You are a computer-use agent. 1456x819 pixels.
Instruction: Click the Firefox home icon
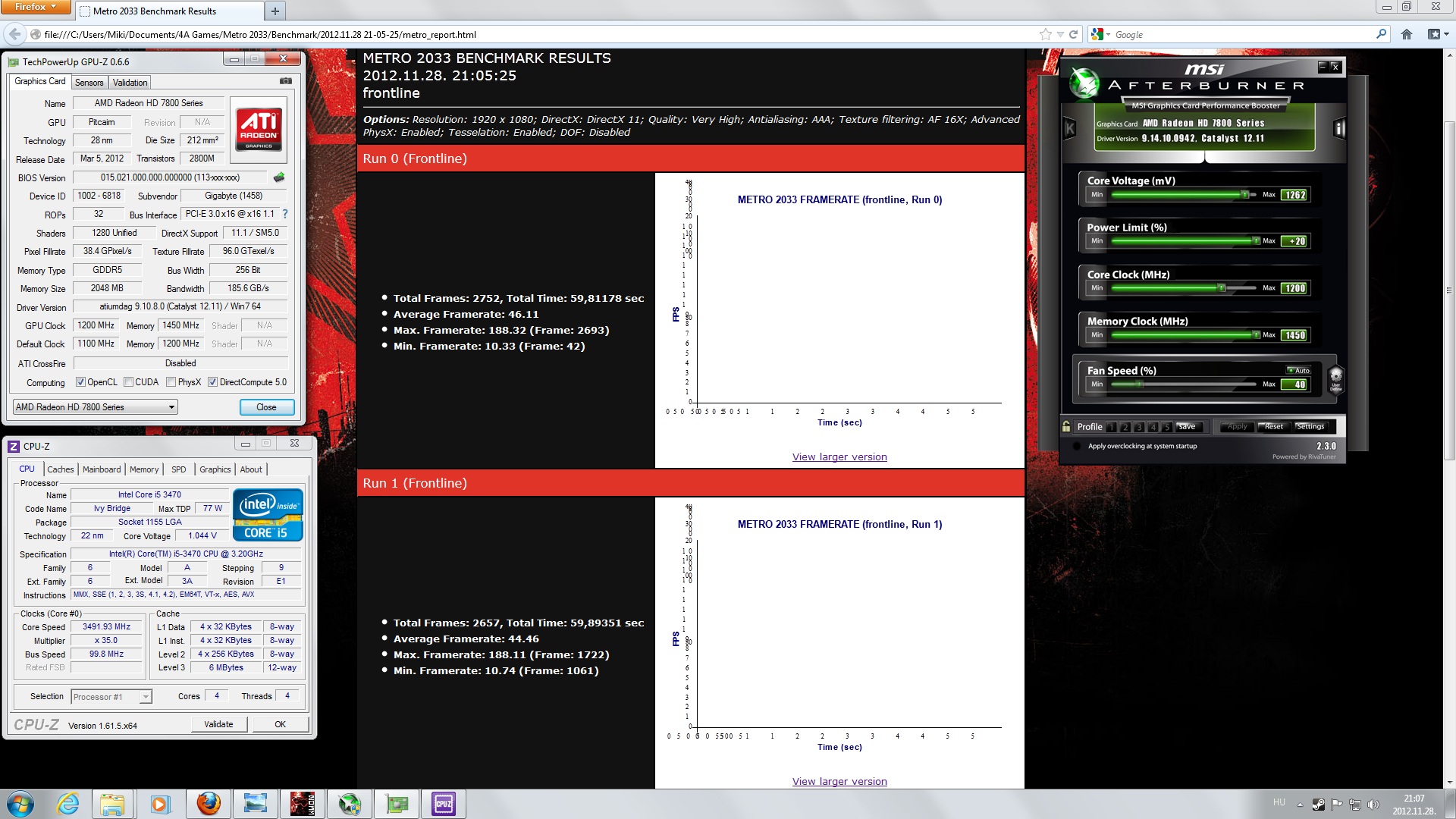pos(1407,34)
